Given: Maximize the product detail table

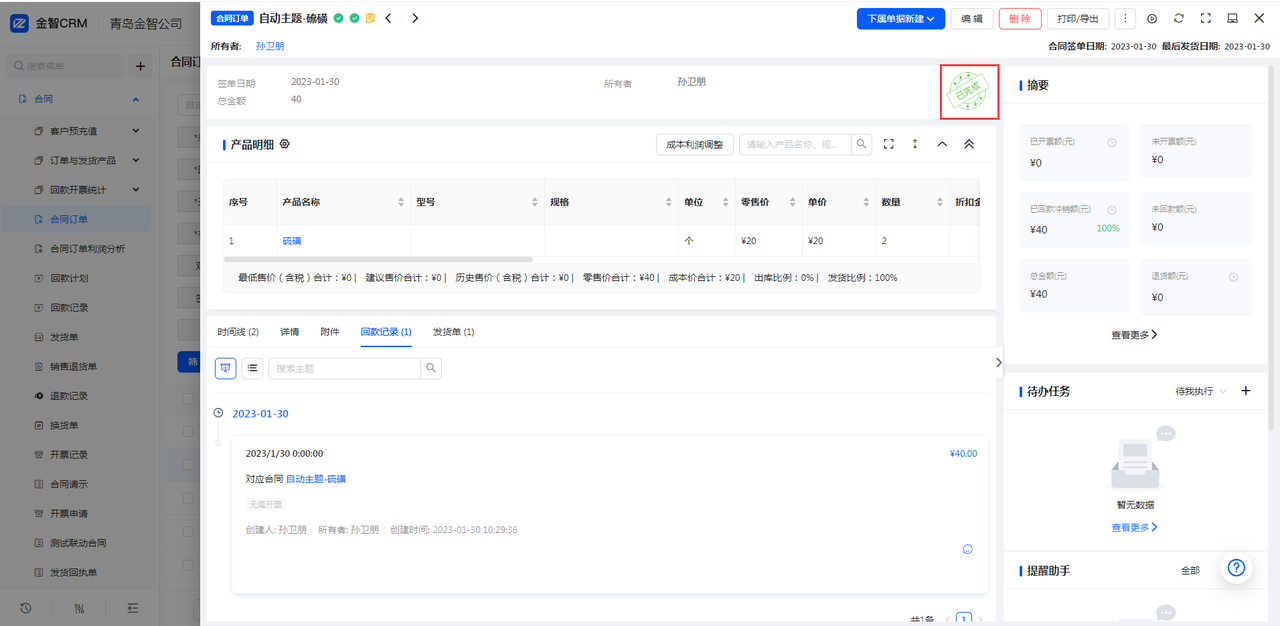Looking at the screenshot, I should 888,144.
